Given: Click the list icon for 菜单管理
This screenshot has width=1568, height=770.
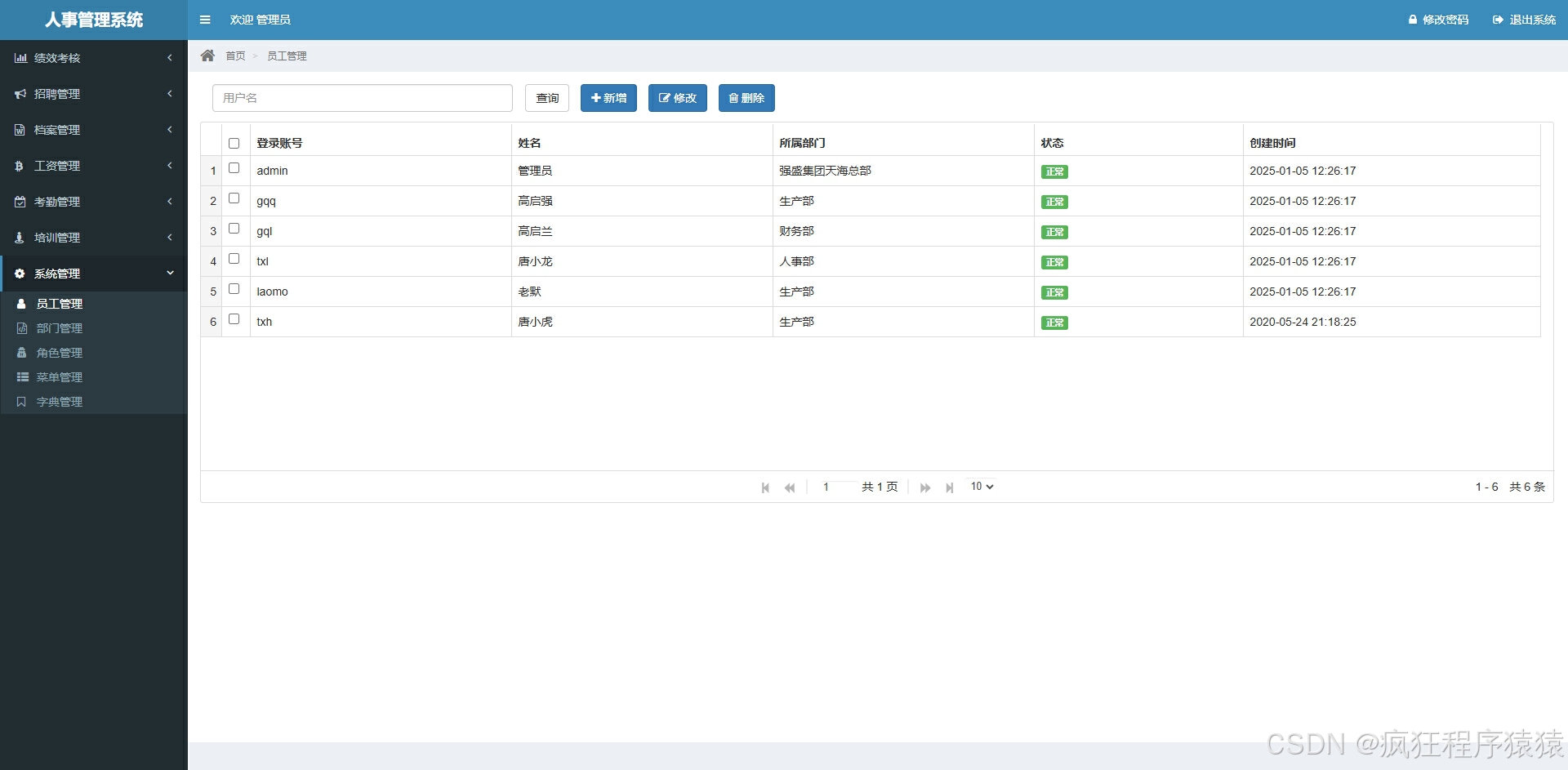Looking at the screenshot, I should [x=23, y=377].
